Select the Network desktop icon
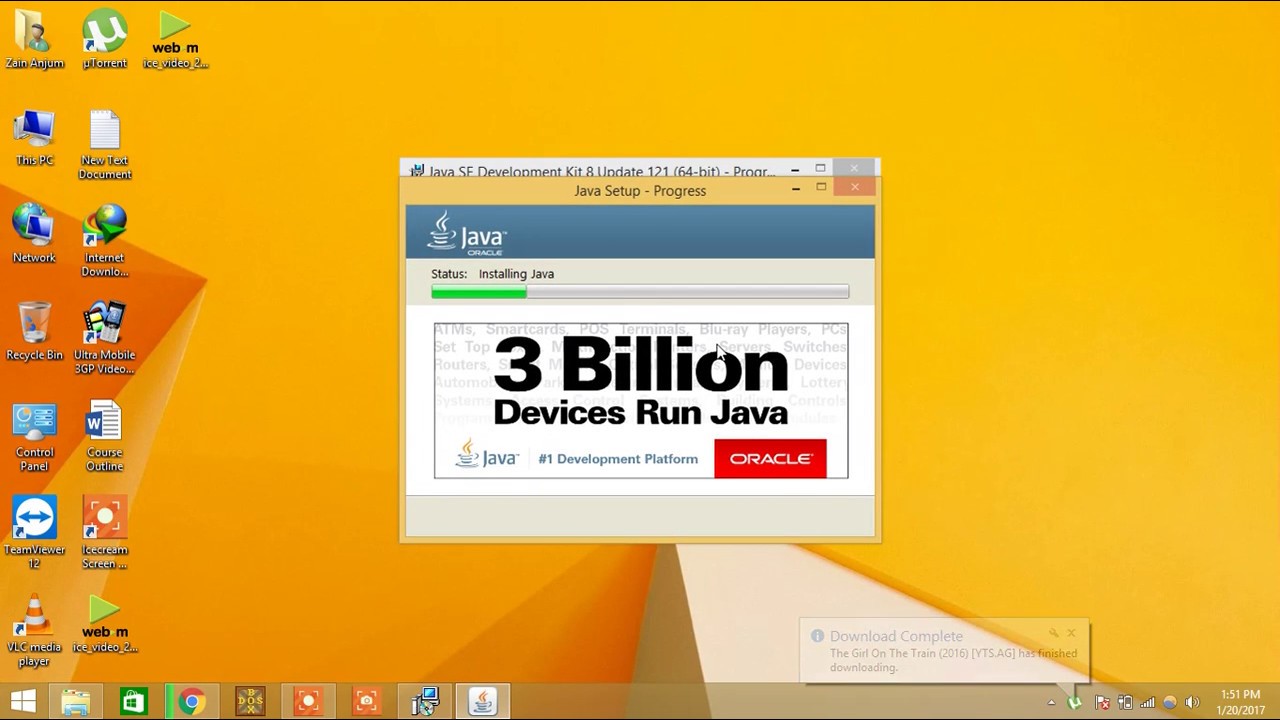The image size is (1280, 720). point(34,235)
